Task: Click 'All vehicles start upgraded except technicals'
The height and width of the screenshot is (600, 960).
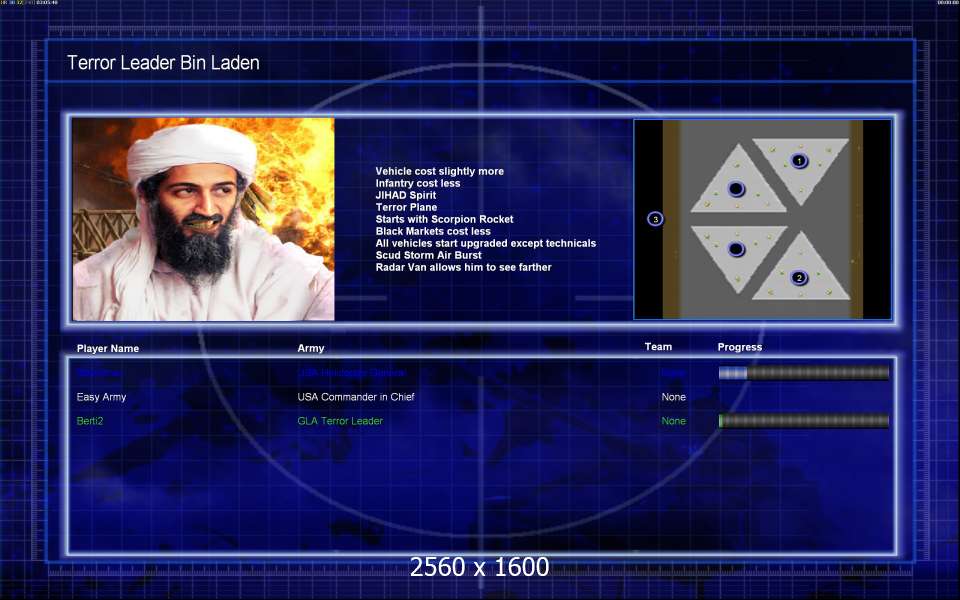Action: [x=486, y=243]
